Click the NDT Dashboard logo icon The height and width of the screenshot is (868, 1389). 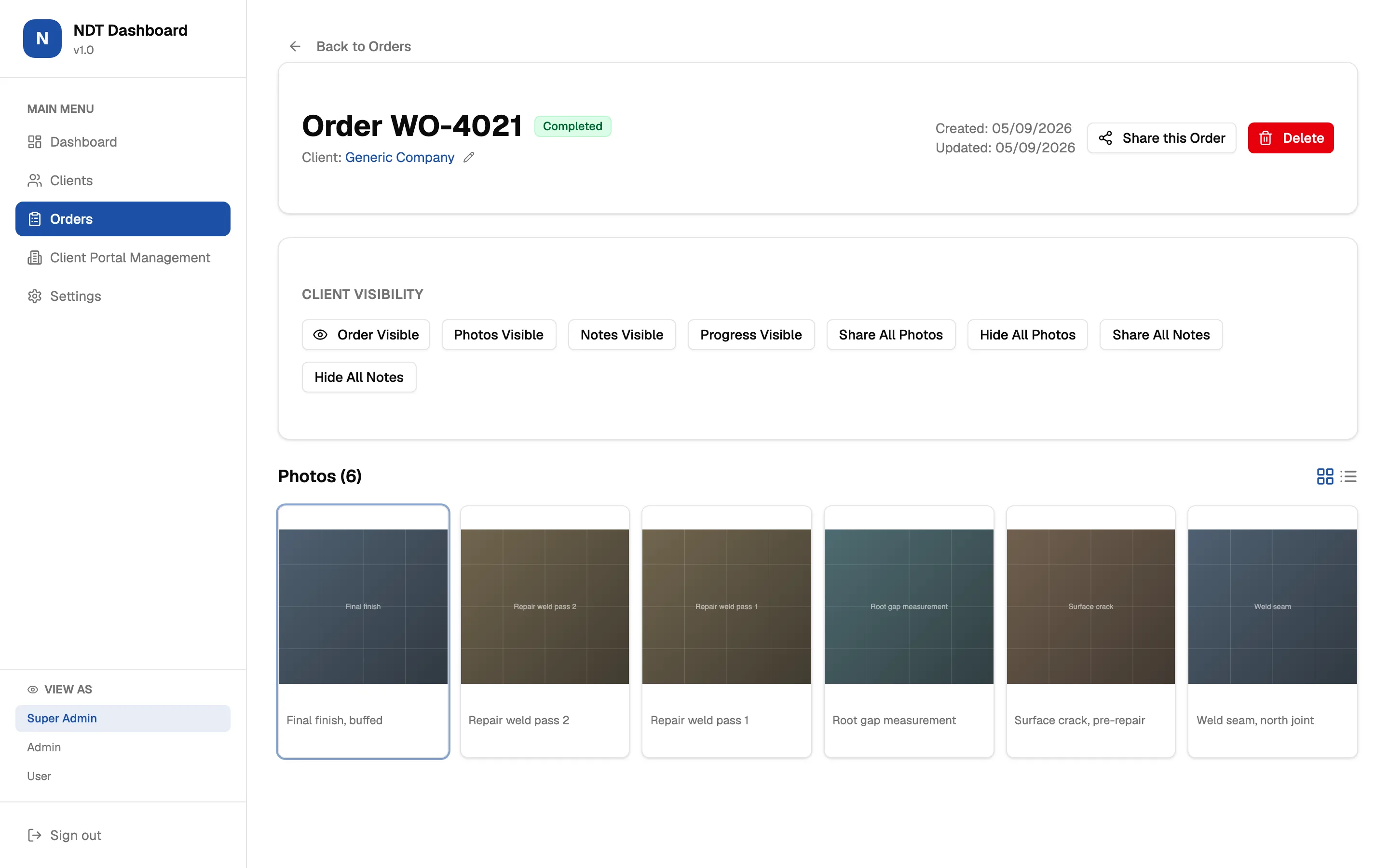(x=42, y=39)
